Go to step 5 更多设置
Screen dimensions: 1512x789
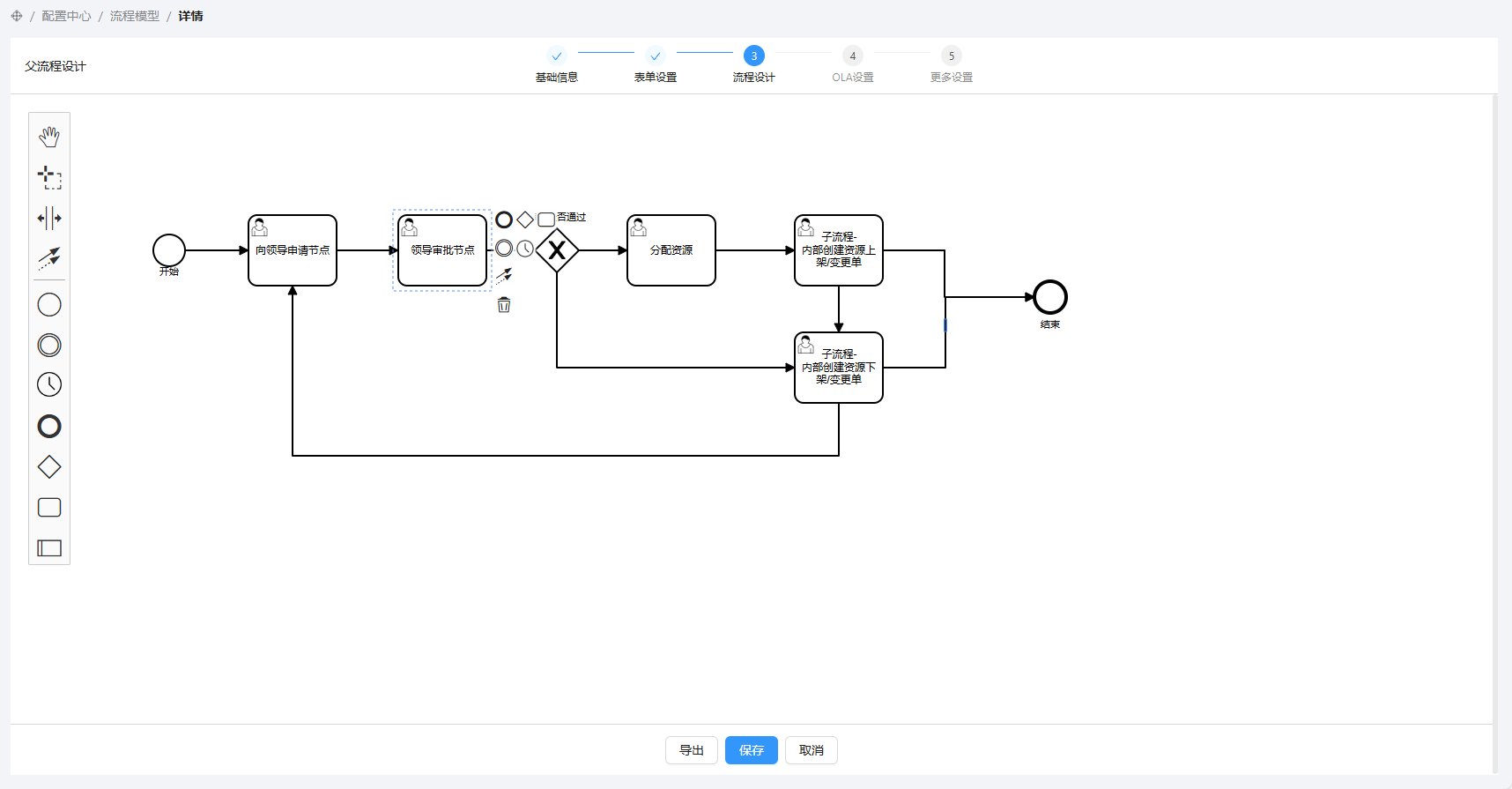click(x=952, y=65)
